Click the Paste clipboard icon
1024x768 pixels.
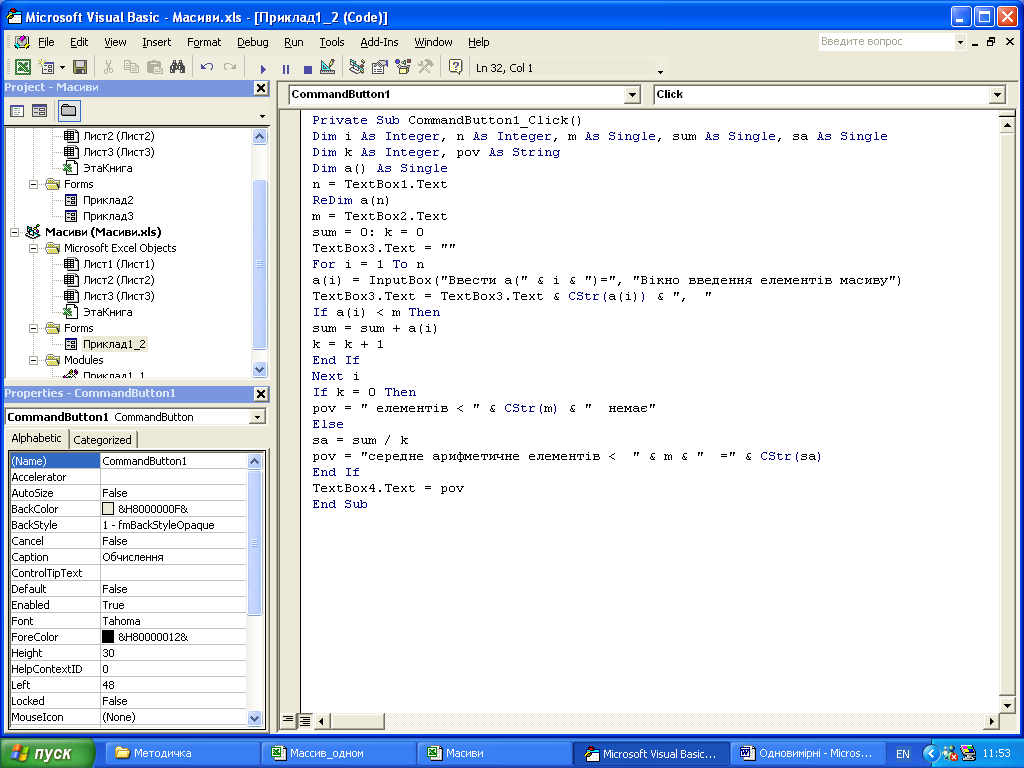(x=155, y=67)
